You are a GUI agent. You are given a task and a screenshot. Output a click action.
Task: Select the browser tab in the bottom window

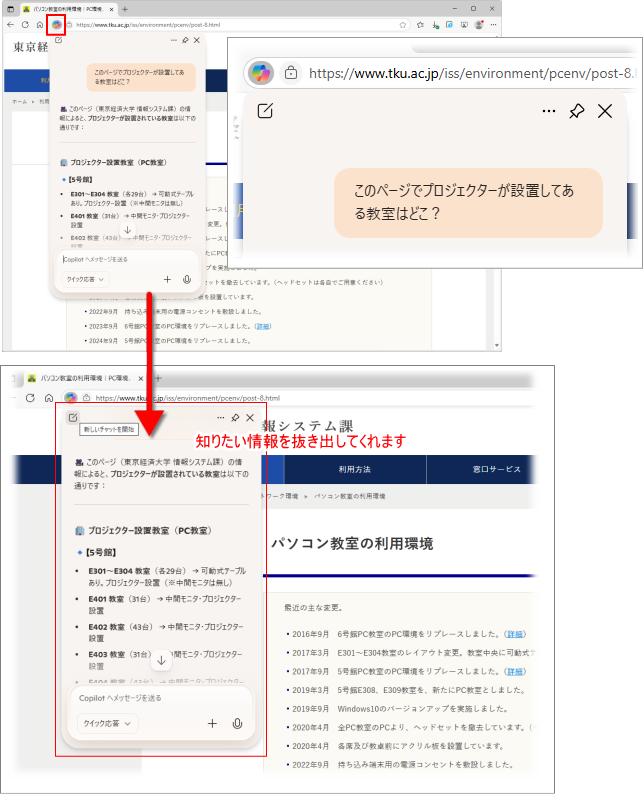[85, 378]
